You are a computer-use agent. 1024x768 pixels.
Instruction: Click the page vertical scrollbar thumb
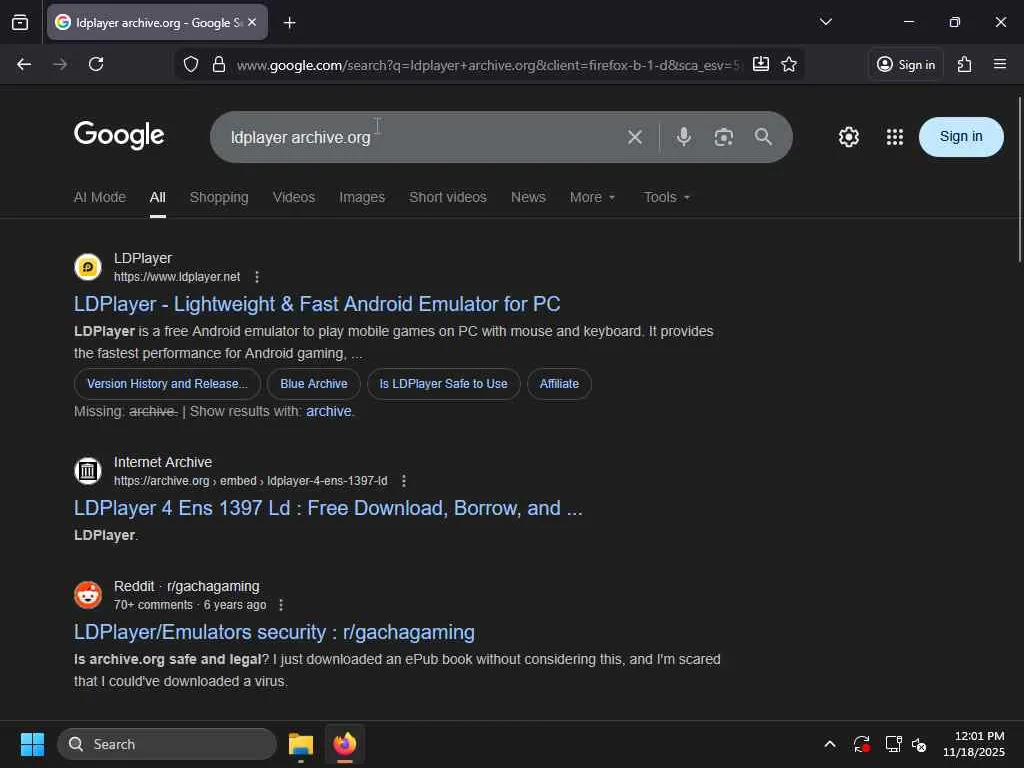pos(1019,180)
